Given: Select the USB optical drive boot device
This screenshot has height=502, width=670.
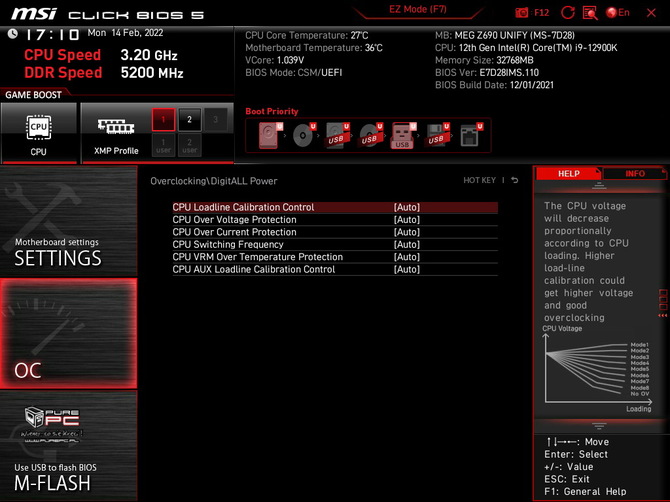Looking at the screenshot, I should (370, 135).
